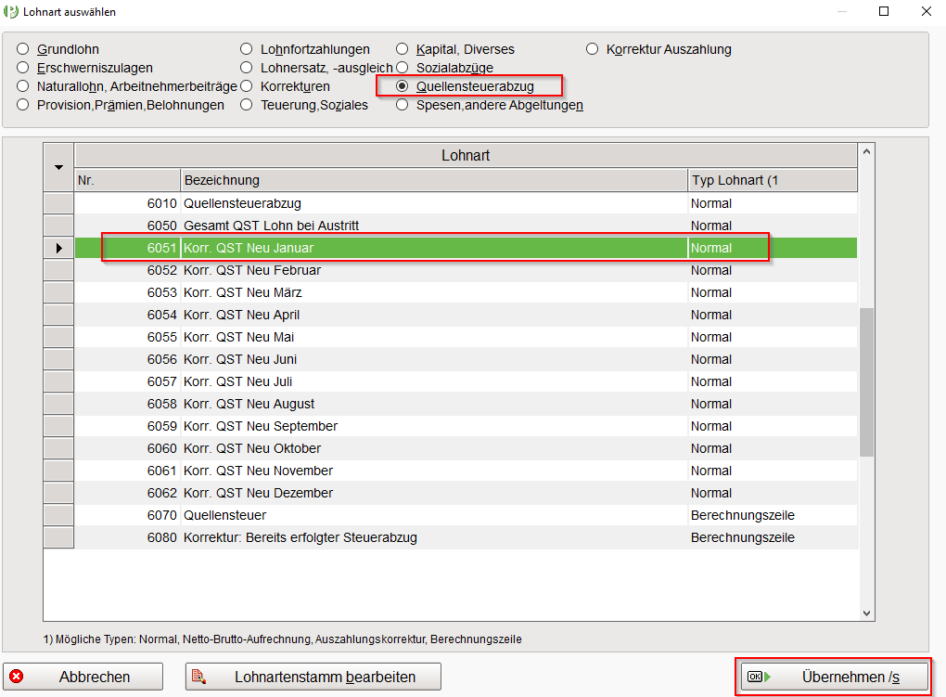
Task: Select row 6080 Korrektur: Bereits erfolgter Steuerabzug
Action: [x=465, y=538]
